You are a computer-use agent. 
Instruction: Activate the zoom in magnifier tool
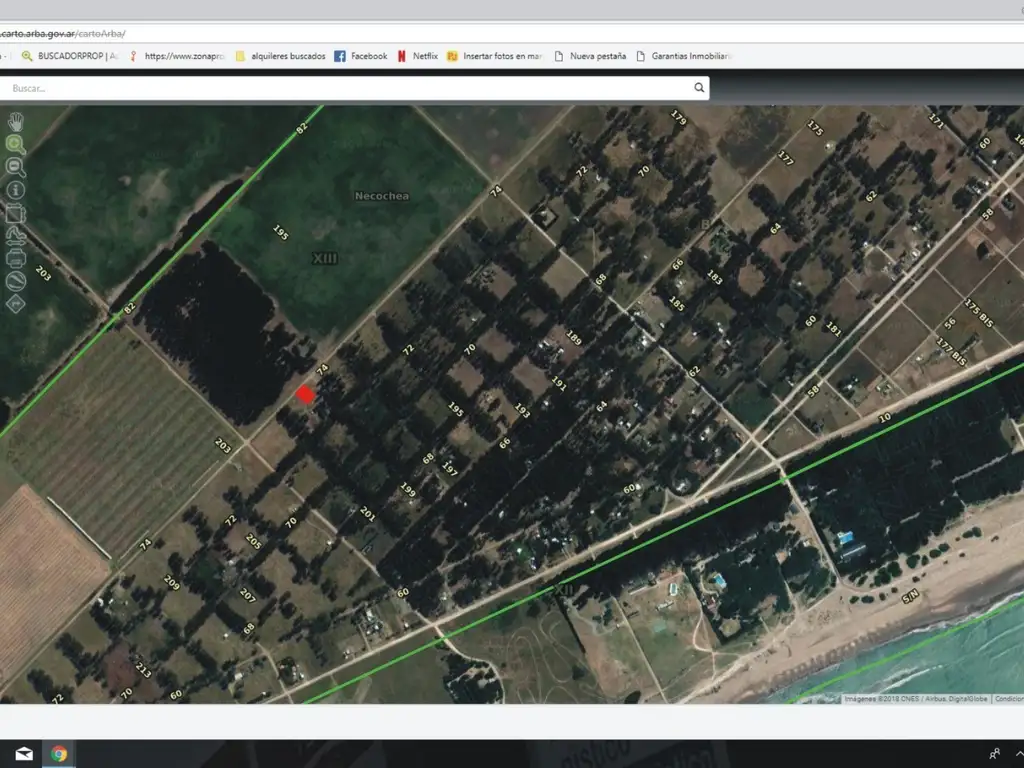16,144
